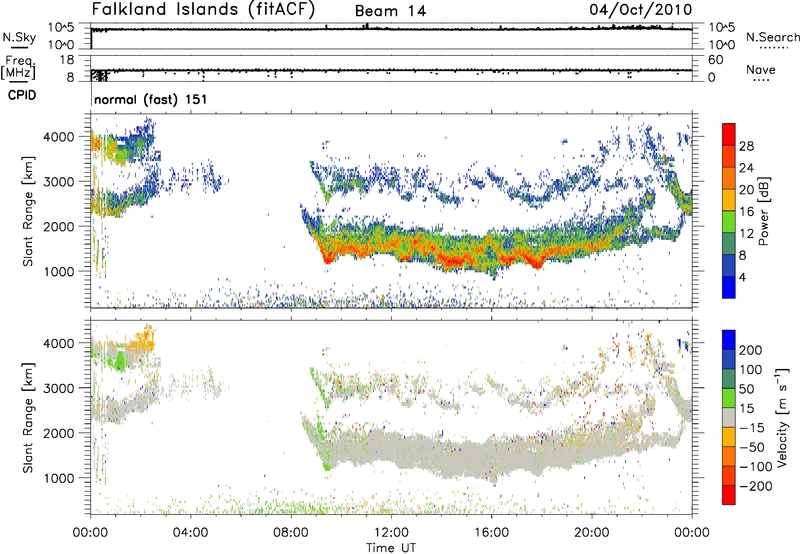Pick the gray -15 to 15 Velocity segment
The height and width of the screenshot is (554, 800).
click(729, 417)
